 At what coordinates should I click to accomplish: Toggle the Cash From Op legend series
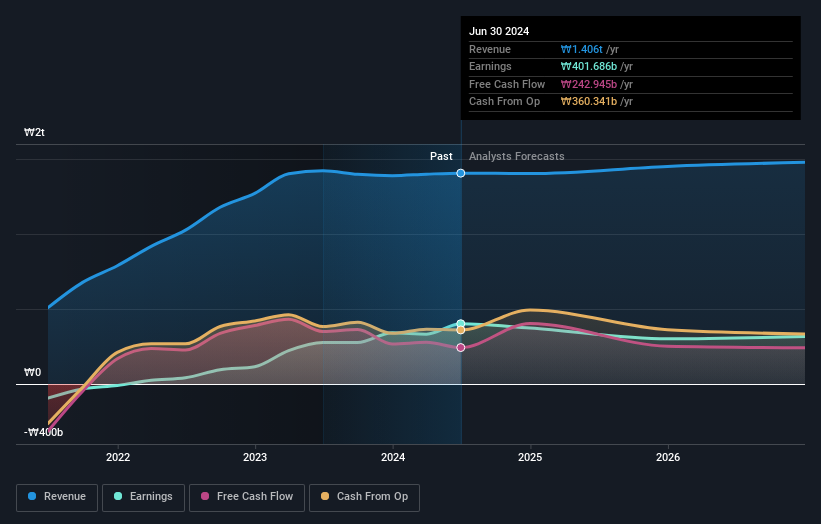pos(364,497)
